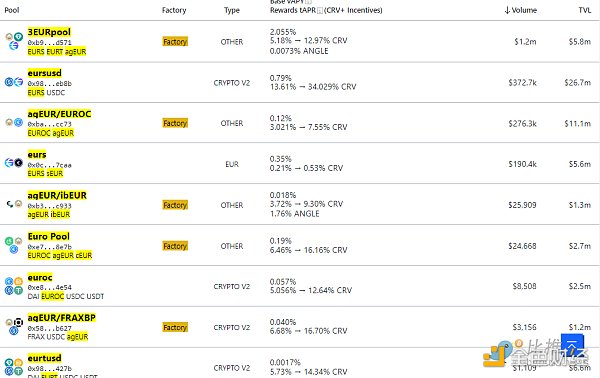Click the agEUR/EUROC pool token icons
Image resolution: width=600 pixels, height=378 pixels.
tap(14, 122)
